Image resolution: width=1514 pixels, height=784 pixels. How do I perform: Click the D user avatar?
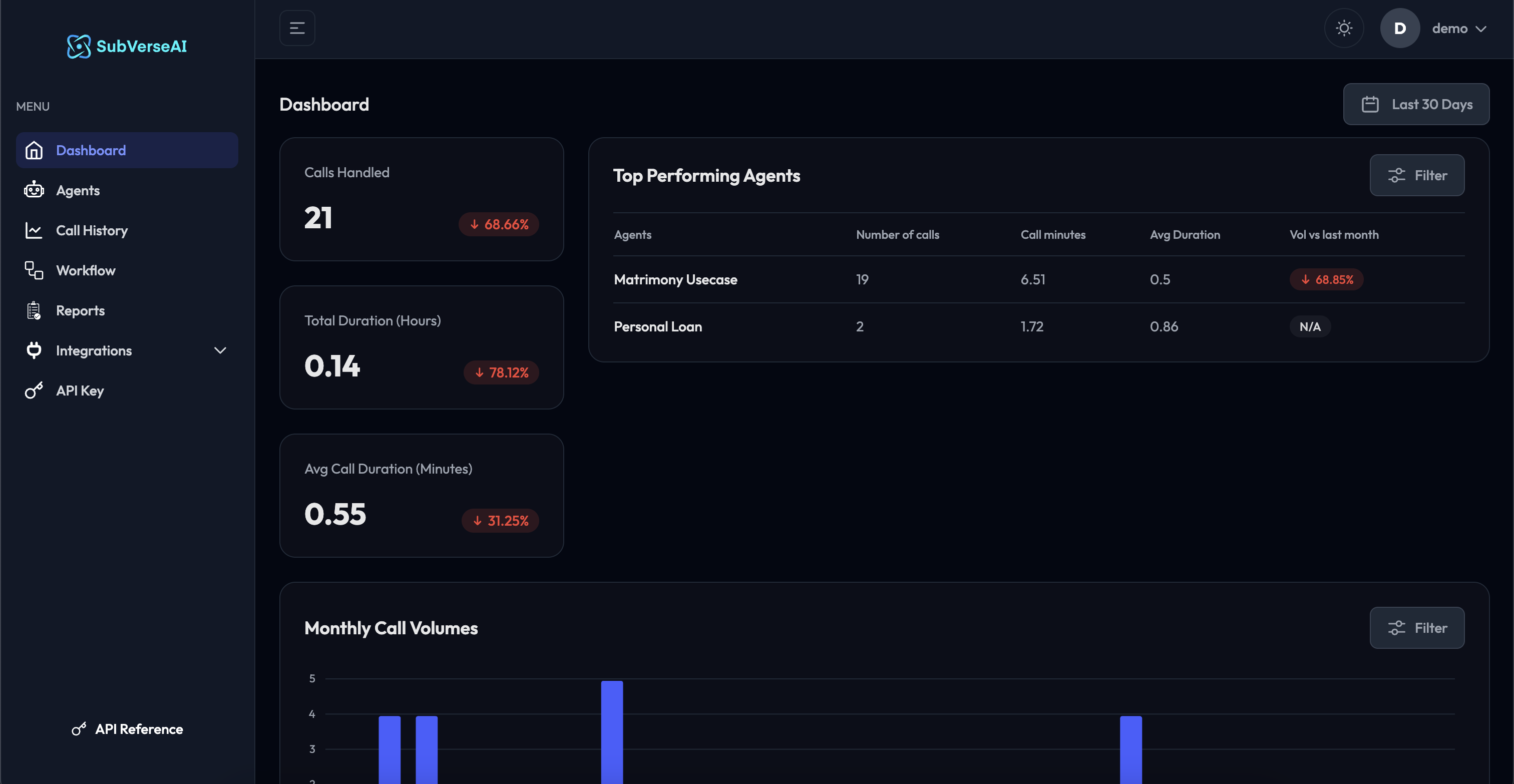pyautogui.click(x=1399, y=28)
